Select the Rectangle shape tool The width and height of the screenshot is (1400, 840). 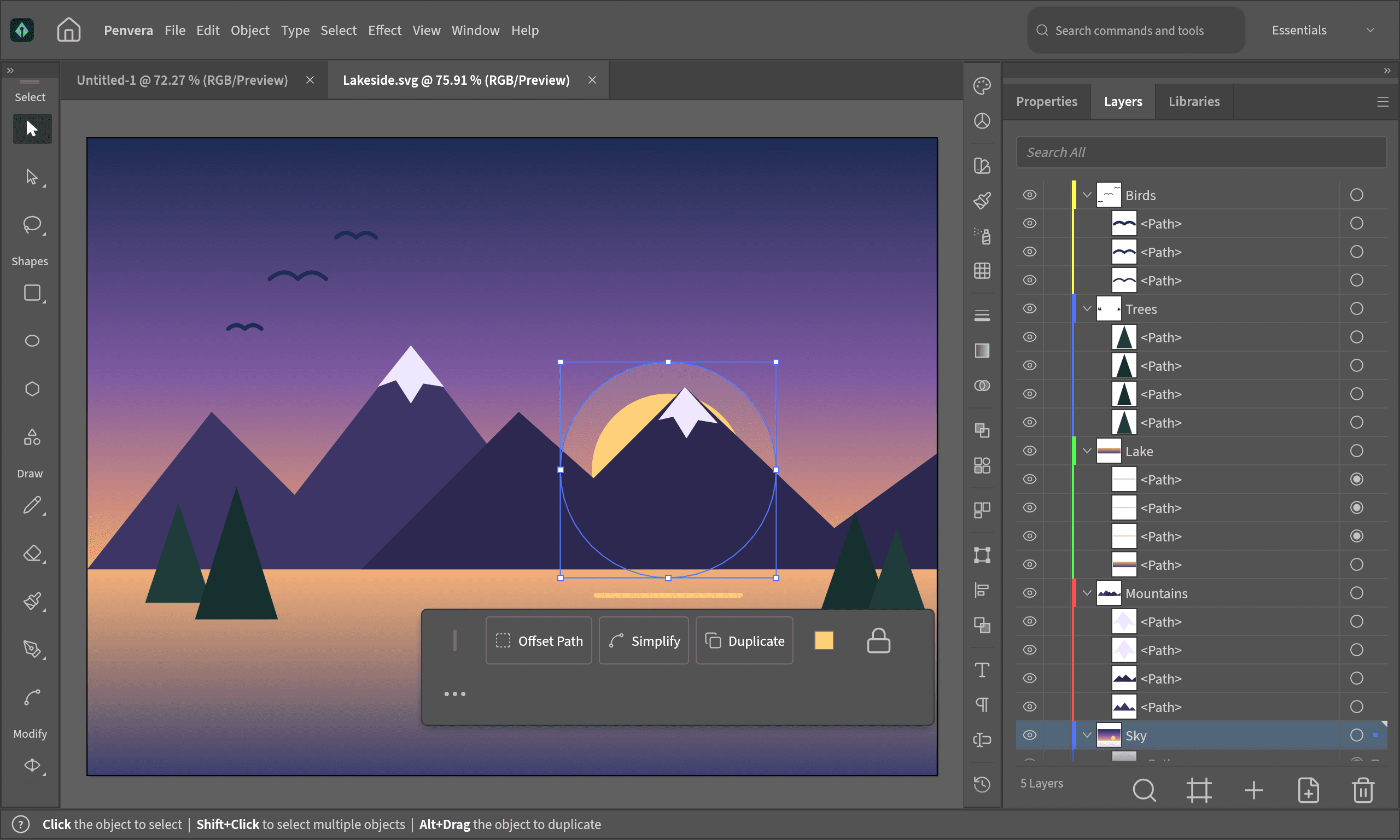(32, 293)
